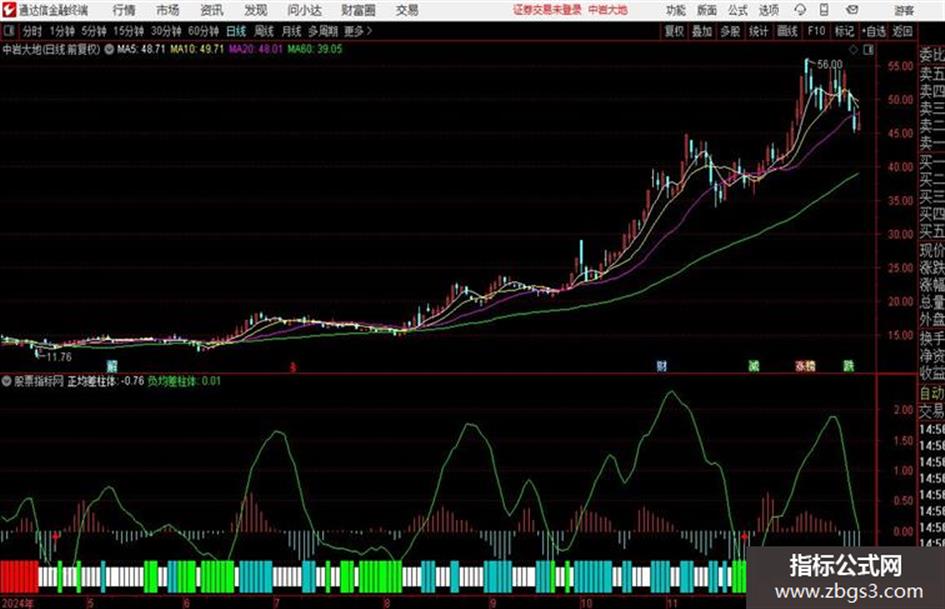Open the 资讯 menu
The image size is (945, 609).
click(212, 10)
